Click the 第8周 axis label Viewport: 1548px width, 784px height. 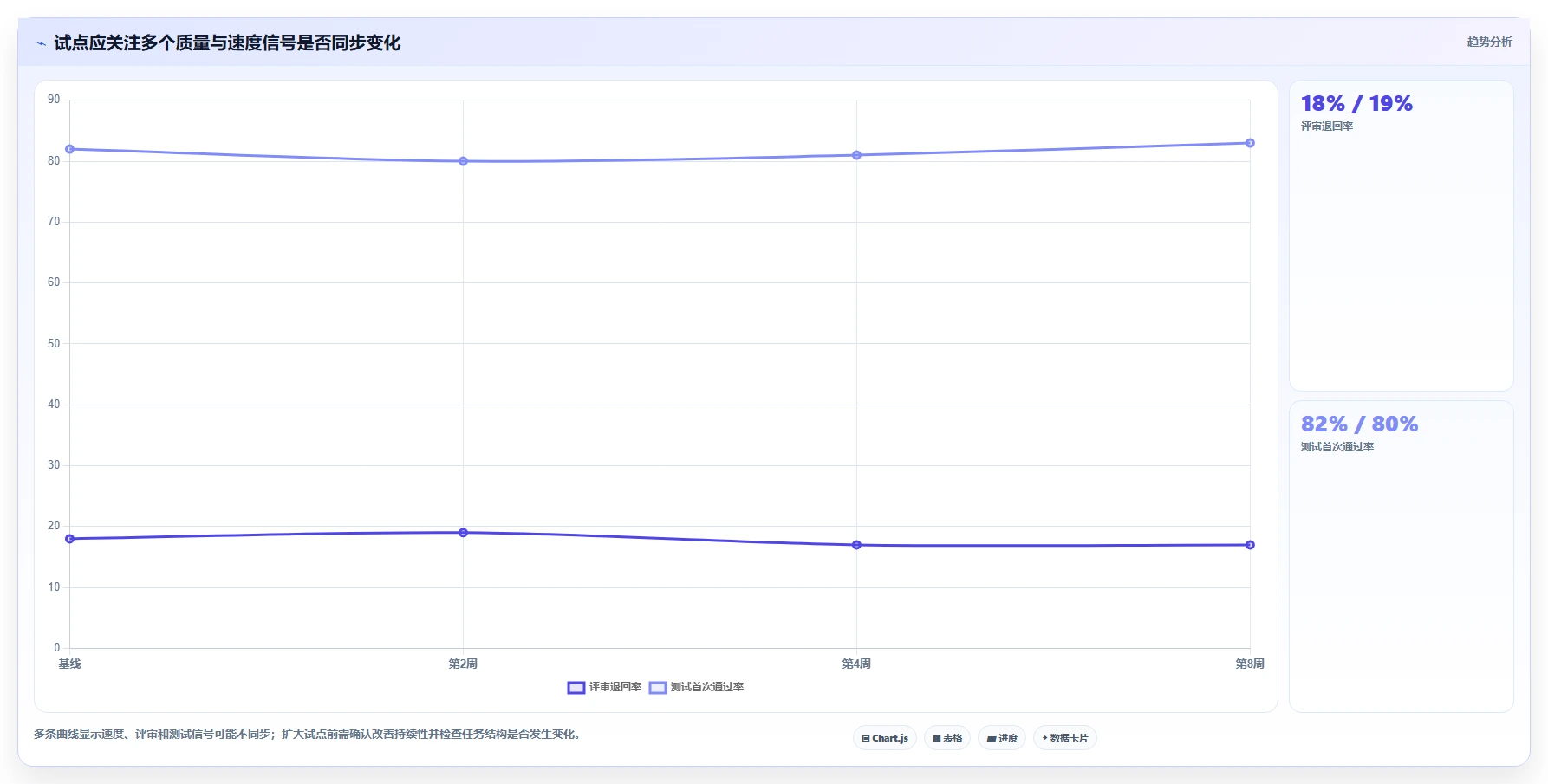click(1250, 664)
